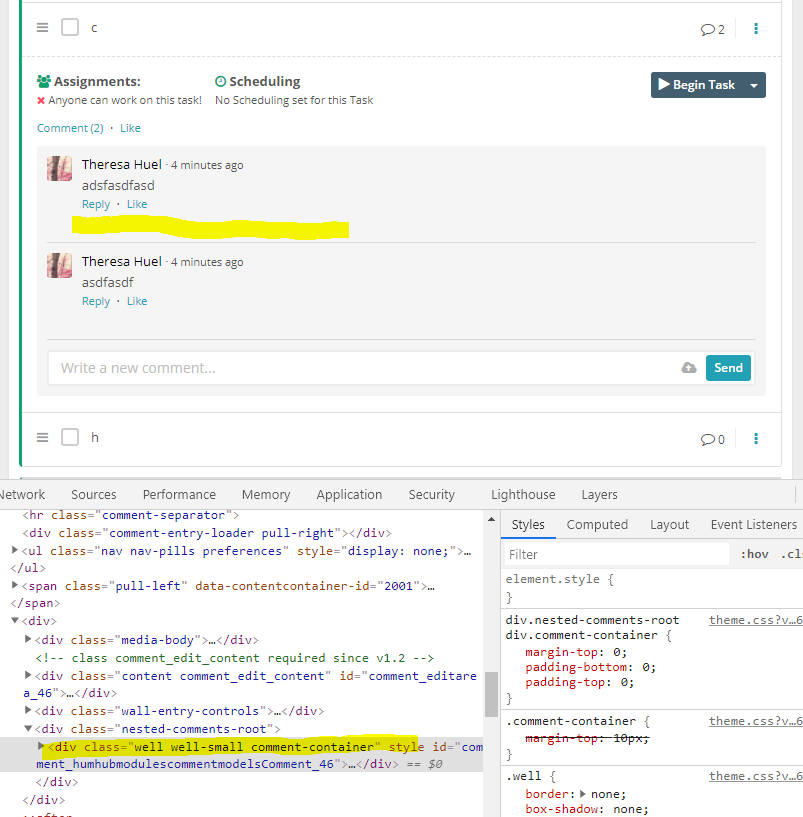Screen dimensions: 803x817
Task: Open the Performance tab in DevTools
Action: (x=179, y=494)
